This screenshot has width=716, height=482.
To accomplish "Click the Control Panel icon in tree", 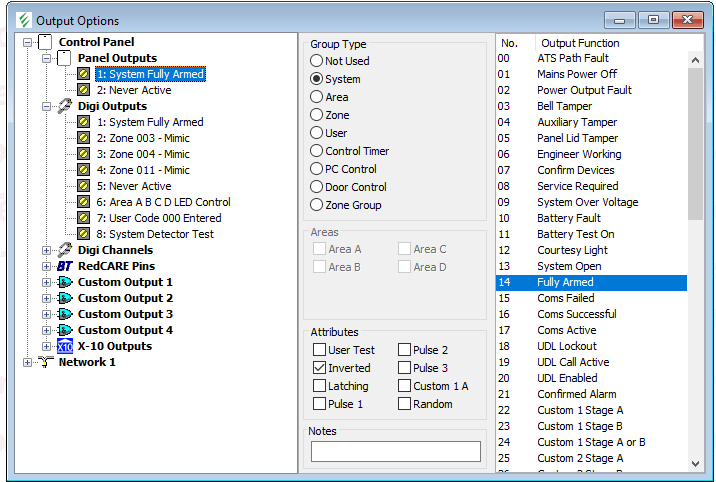I will coord(45,42).
